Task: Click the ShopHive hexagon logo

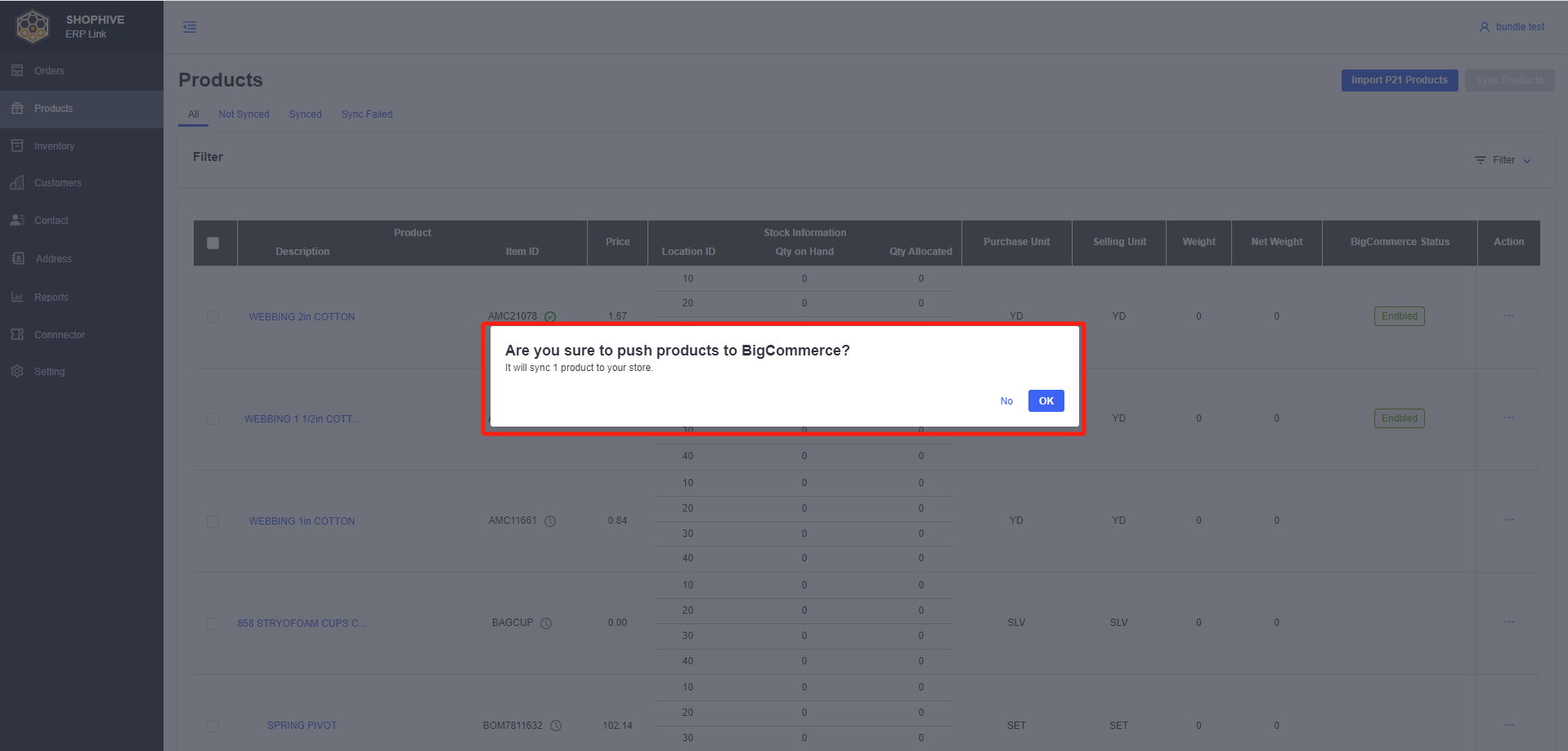Action: point(33,26)
